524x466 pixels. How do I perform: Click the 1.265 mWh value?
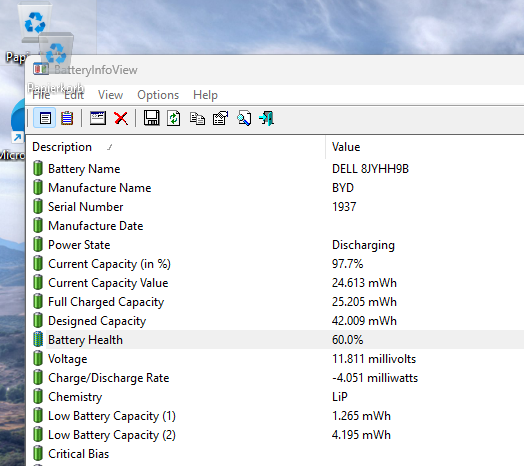coord(361,416)
